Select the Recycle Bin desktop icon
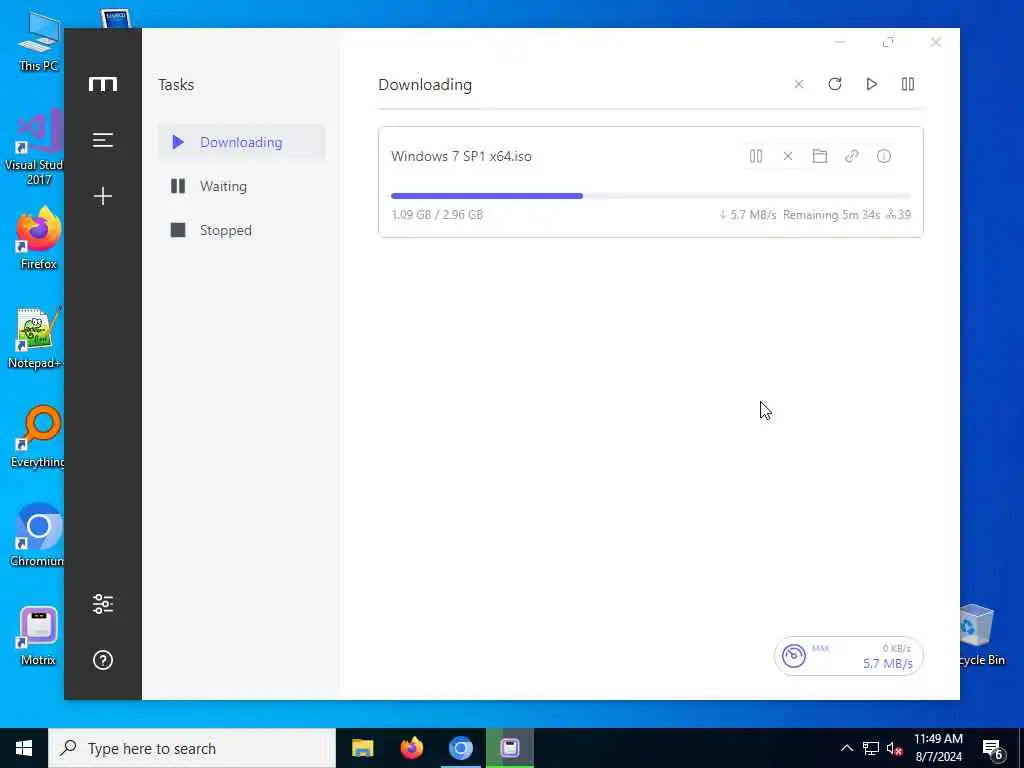 pyautogui.click(x=980, y=635)
